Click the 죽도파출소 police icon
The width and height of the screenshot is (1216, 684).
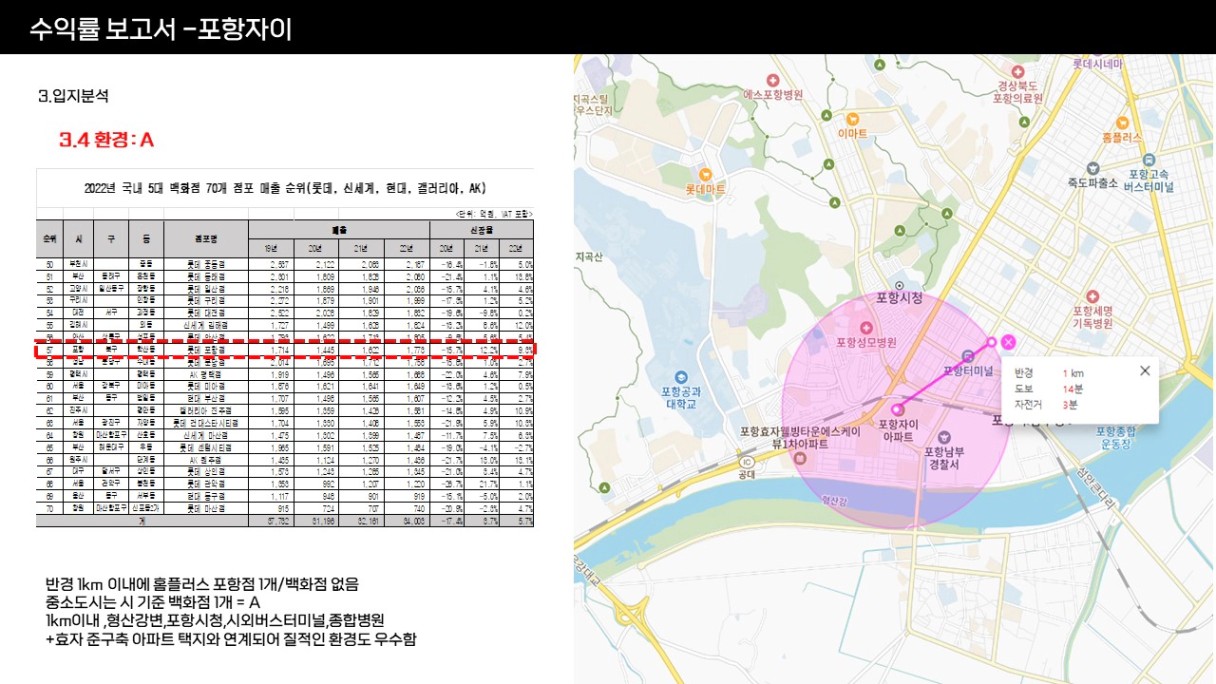point(1092,168)
